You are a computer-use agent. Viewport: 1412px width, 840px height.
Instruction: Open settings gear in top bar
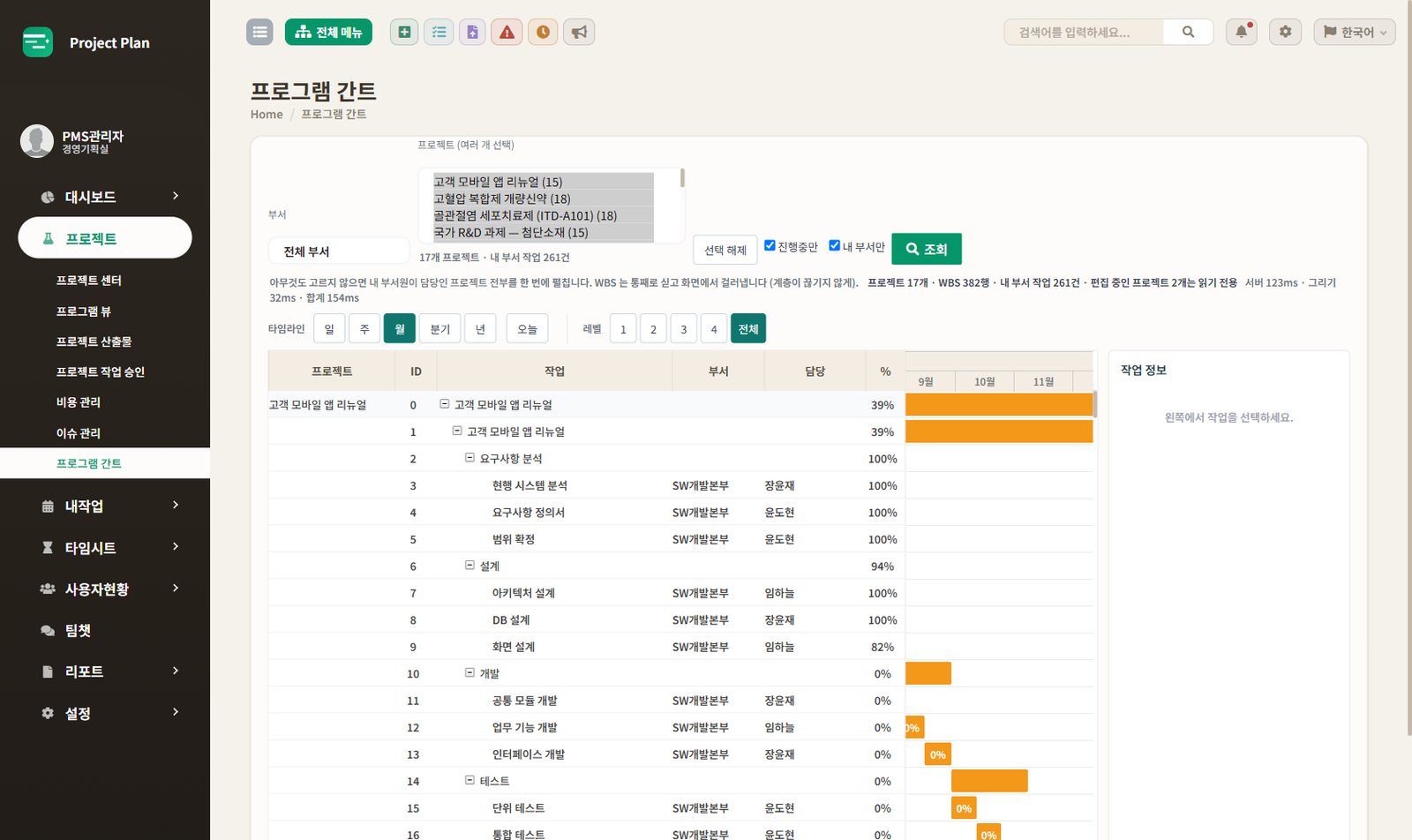(1285, 32)
